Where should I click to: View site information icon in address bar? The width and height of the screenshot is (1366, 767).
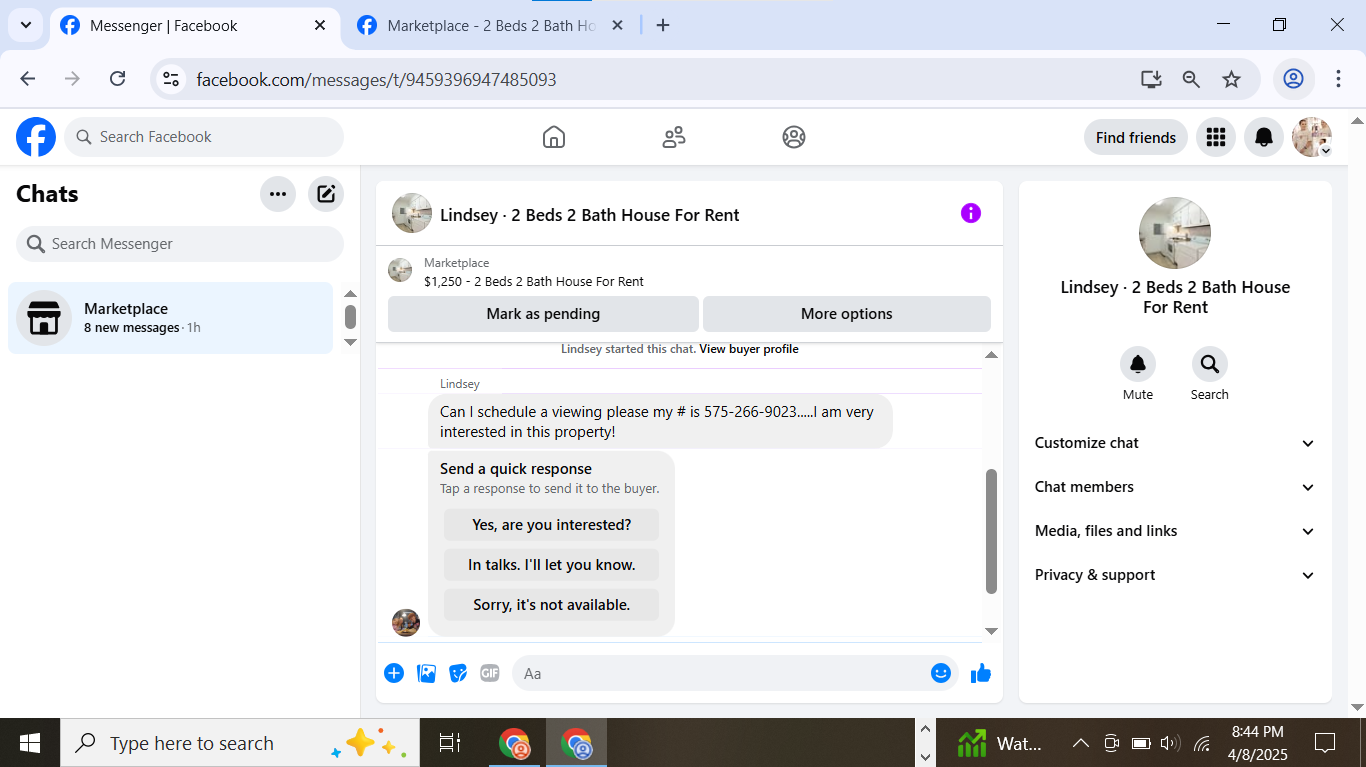(x=171, y=79)
